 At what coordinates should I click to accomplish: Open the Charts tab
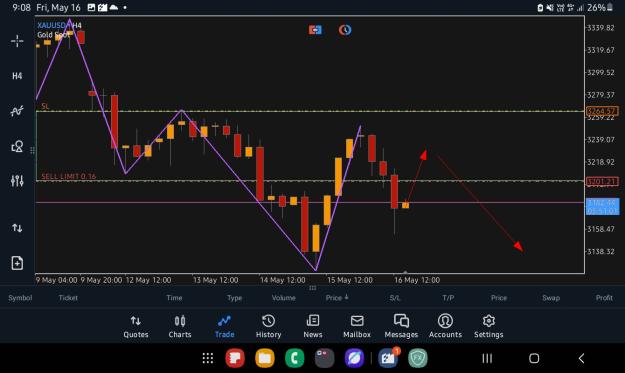click(x=180, y=327)
